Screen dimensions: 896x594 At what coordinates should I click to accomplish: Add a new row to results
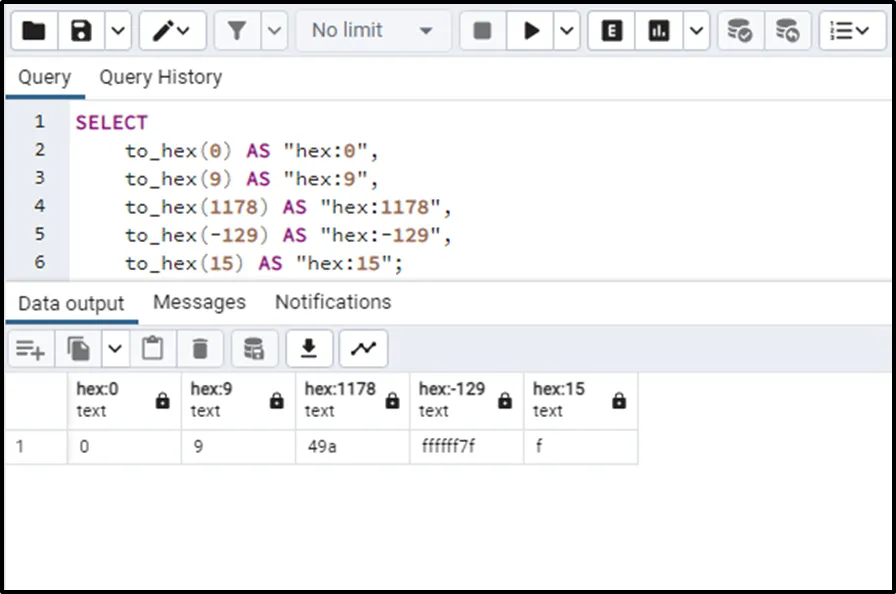(30, 348)
